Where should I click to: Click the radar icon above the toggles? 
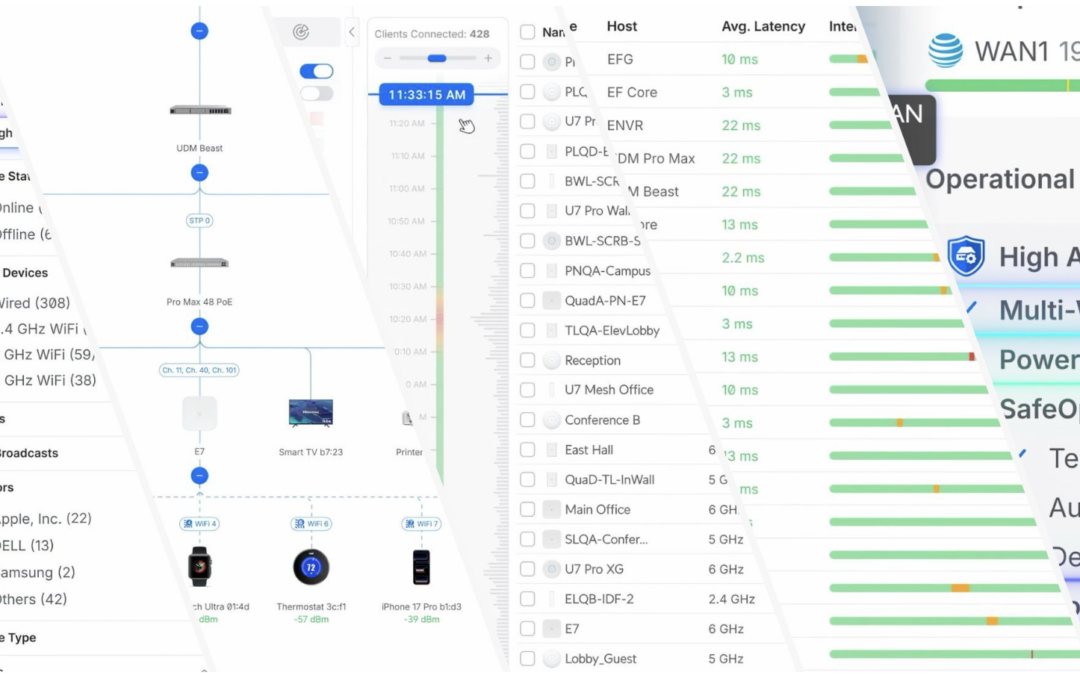tap(301, 32)
